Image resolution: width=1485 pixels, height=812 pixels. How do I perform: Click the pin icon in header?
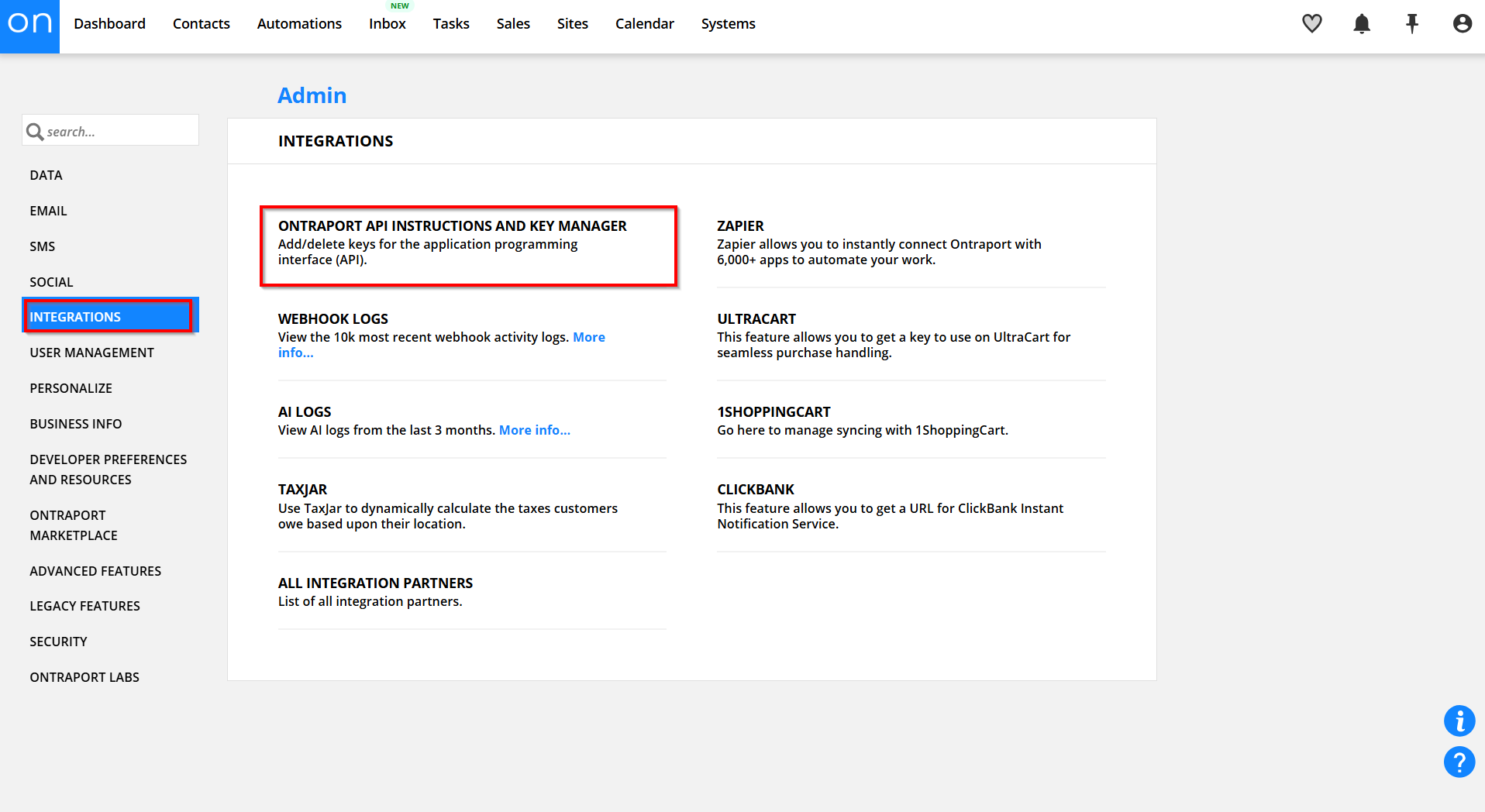pyautogui.click(x=1411, y=24)
